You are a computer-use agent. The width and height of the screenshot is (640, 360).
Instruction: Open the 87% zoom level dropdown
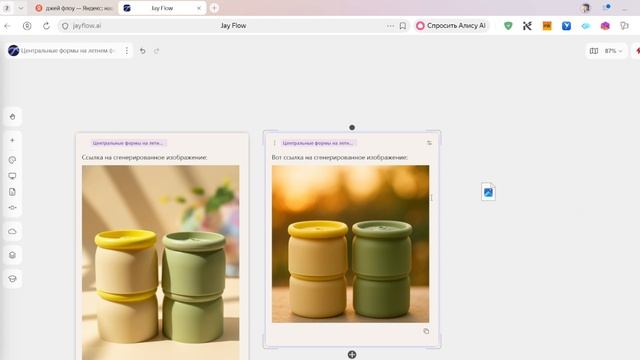coord(613,51)
